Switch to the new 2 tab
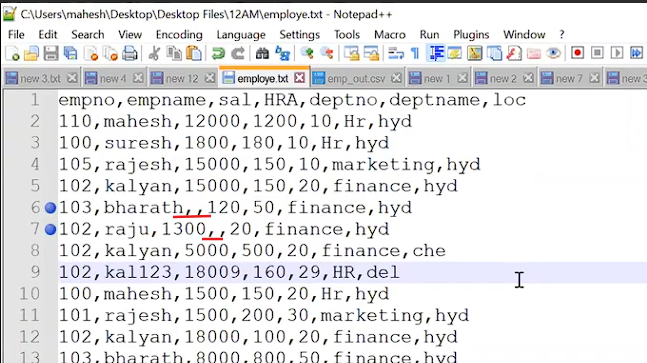647x363 pixels. tap(504, 78)
